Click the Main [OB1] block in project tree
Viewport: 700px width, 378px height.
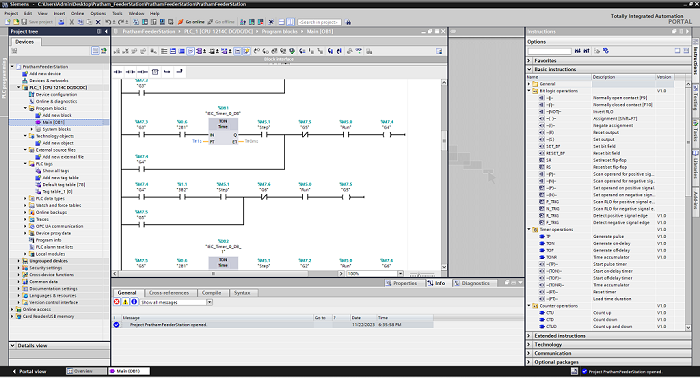point(53,122)
